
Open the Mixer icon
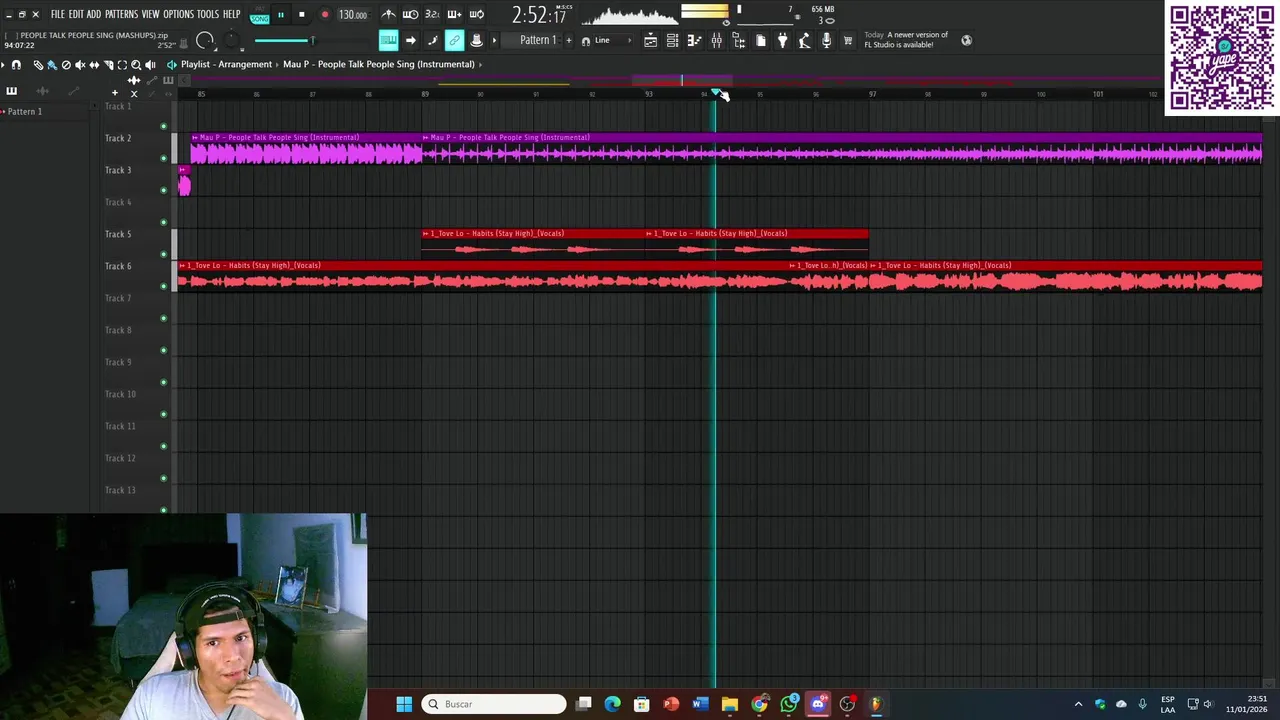pyautogui.click(x=716, y=40)
